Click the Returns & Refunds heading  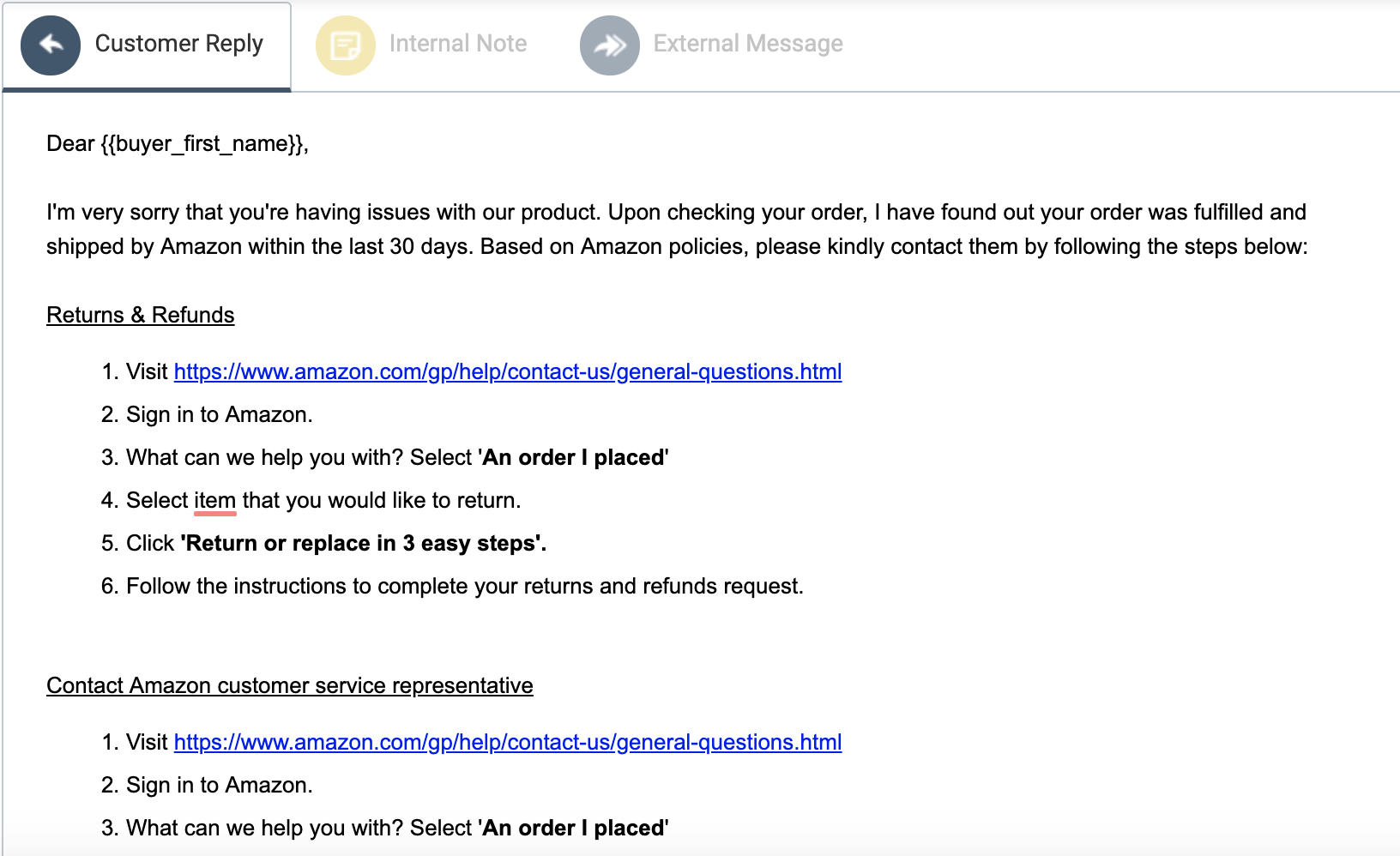coord(140,315)
